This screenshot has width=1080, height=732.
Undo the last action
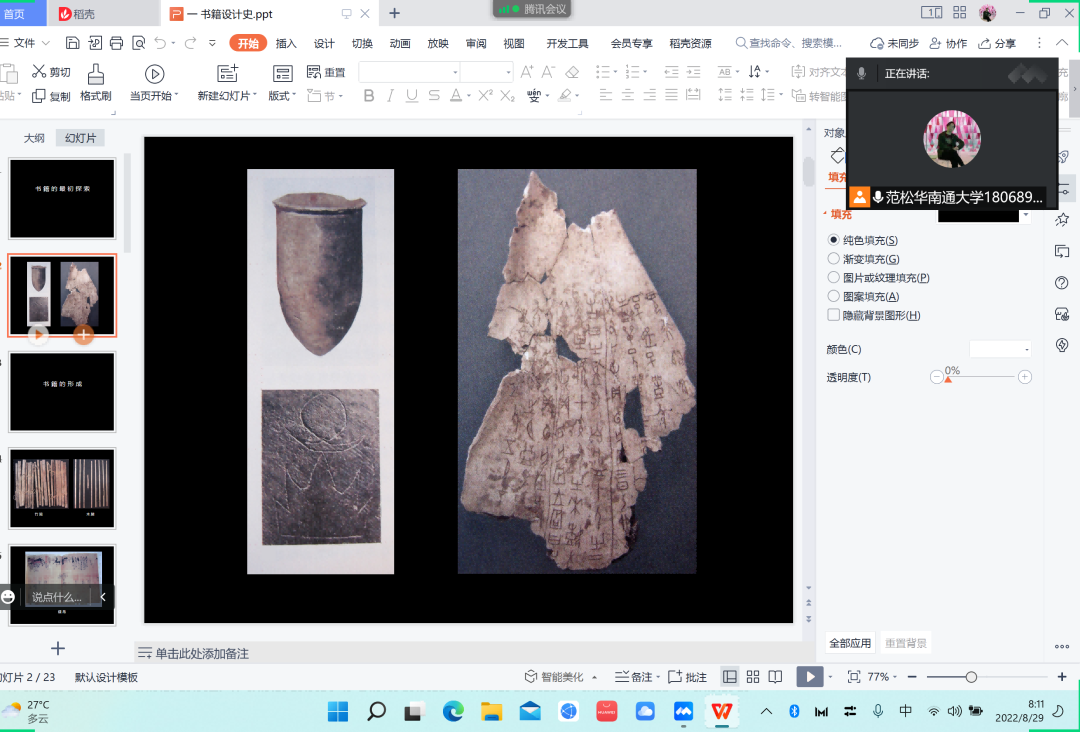click(x=160, y=43)
